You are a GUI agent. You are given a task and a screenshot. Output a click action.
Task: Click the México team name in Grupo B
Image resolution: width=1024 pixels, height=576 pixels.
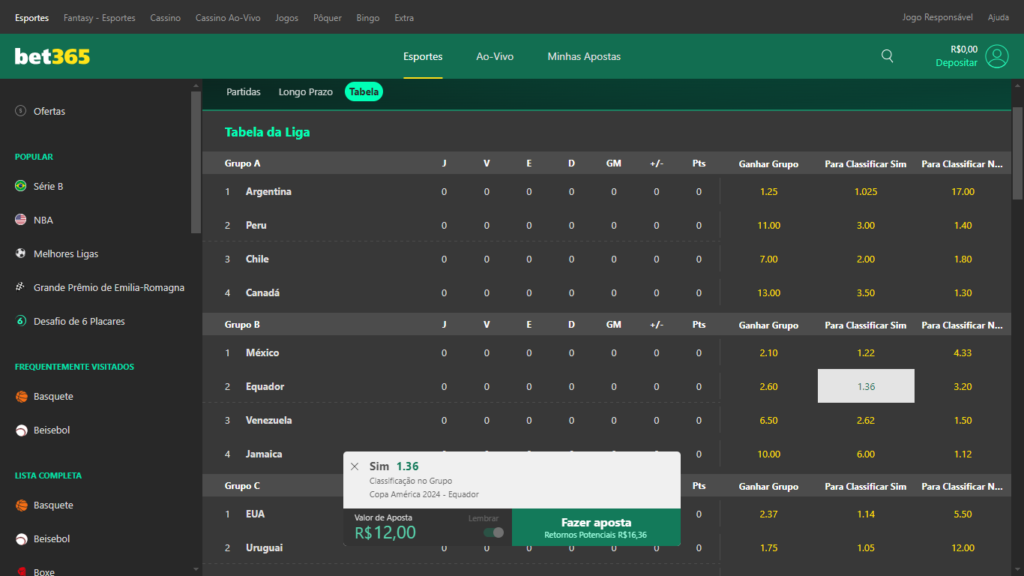coord(263,353)
